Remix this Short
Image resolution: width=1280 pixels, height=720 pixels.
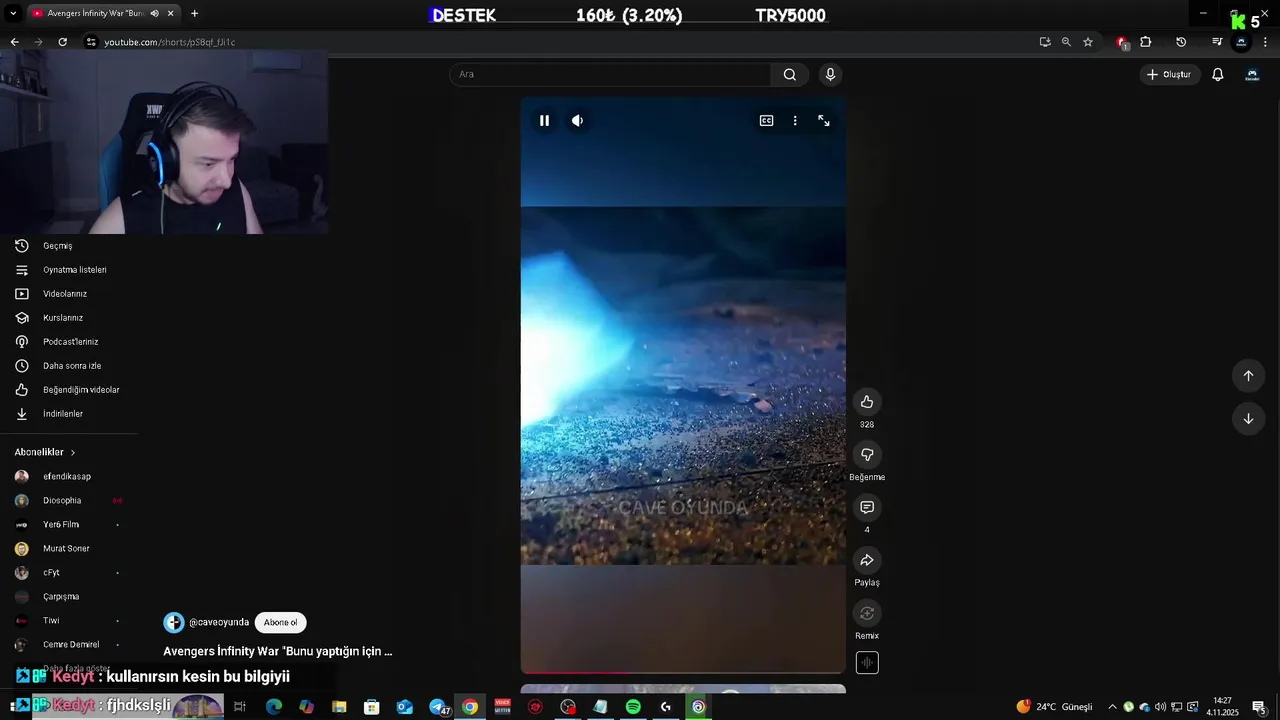pyautogui.click(x=867, y=613)
